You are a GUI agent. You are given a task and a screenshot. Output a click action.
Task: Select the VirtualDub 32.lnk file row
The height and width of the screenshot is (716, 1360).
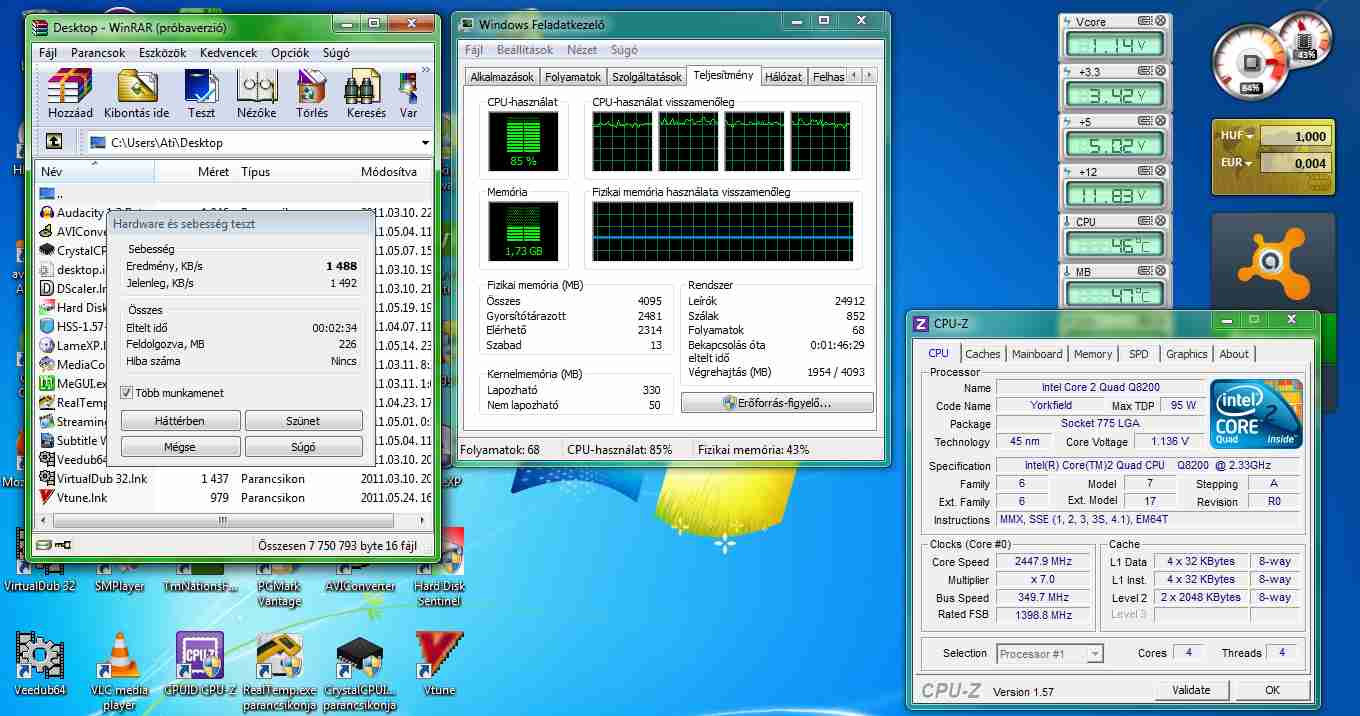[235, 479]
